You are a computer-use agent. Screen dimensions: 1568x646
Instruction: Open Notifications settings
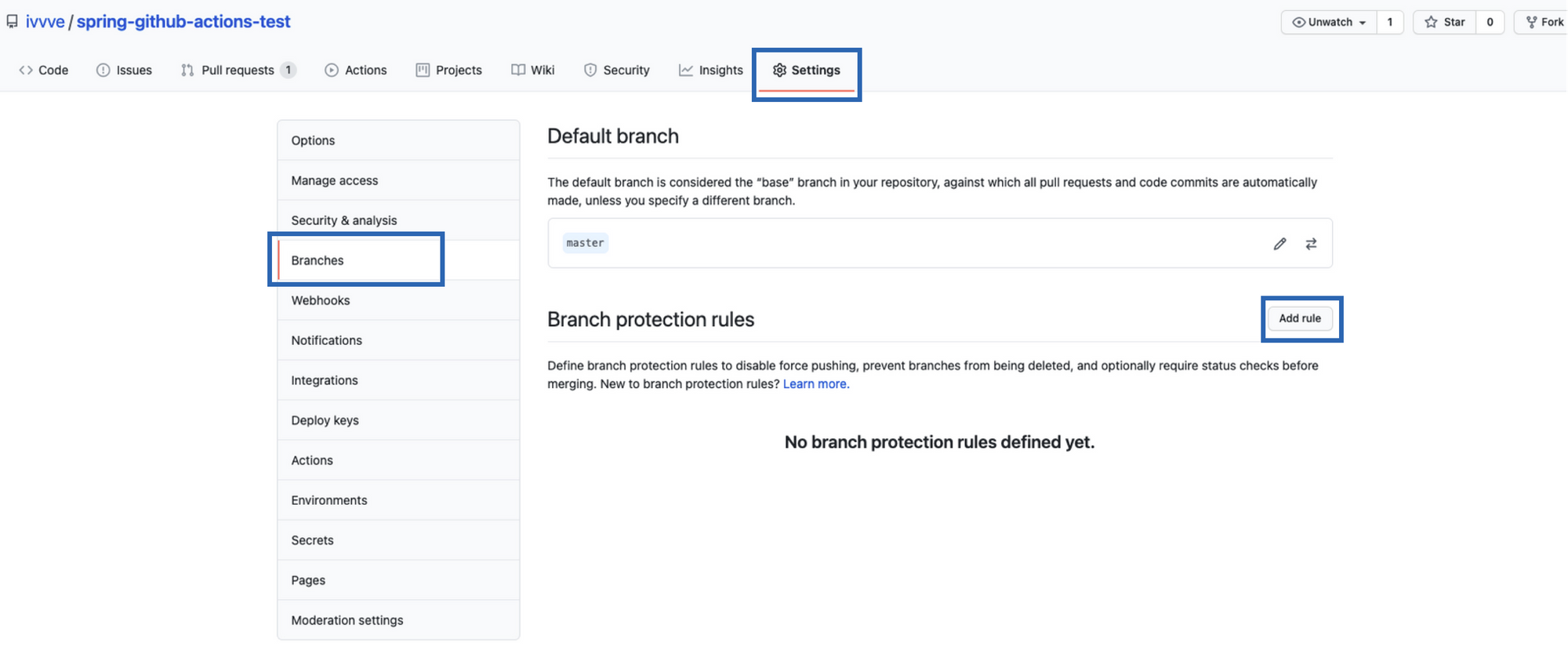point(398,340)
